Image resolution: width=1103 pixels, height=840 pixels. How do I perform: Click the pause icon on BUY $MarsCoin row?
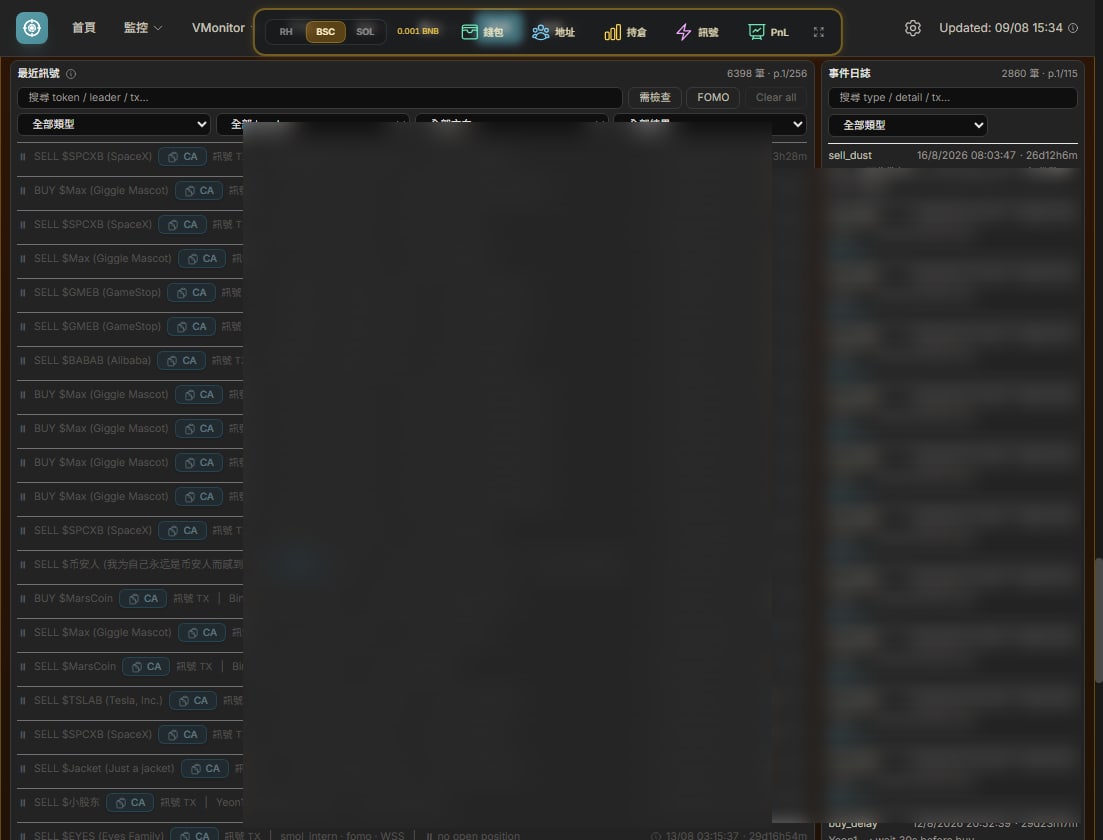pyautogui.click(x=23, y=599)
